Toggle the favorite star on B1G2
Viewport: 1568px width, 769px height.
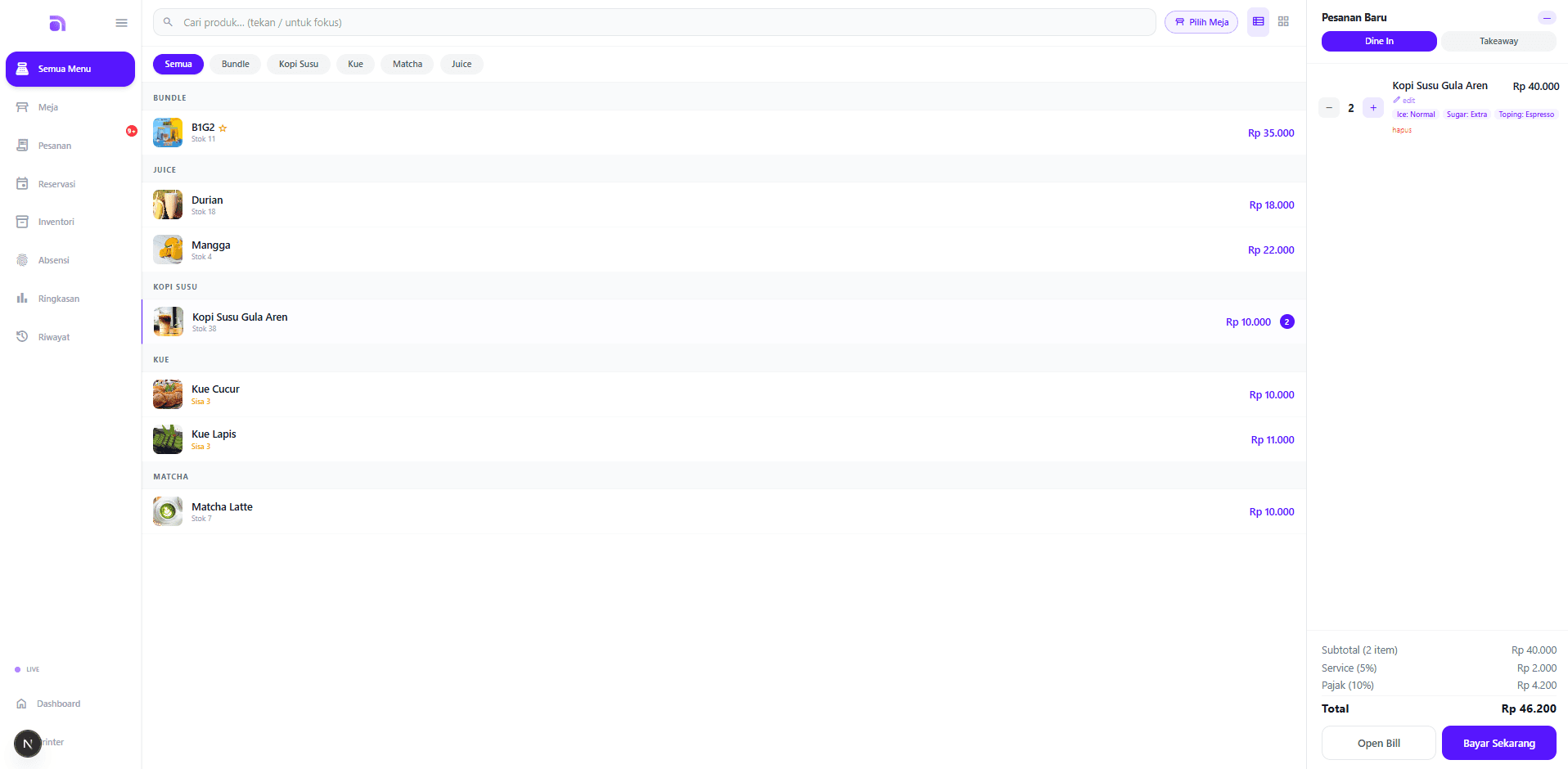[x=223, y=128]
